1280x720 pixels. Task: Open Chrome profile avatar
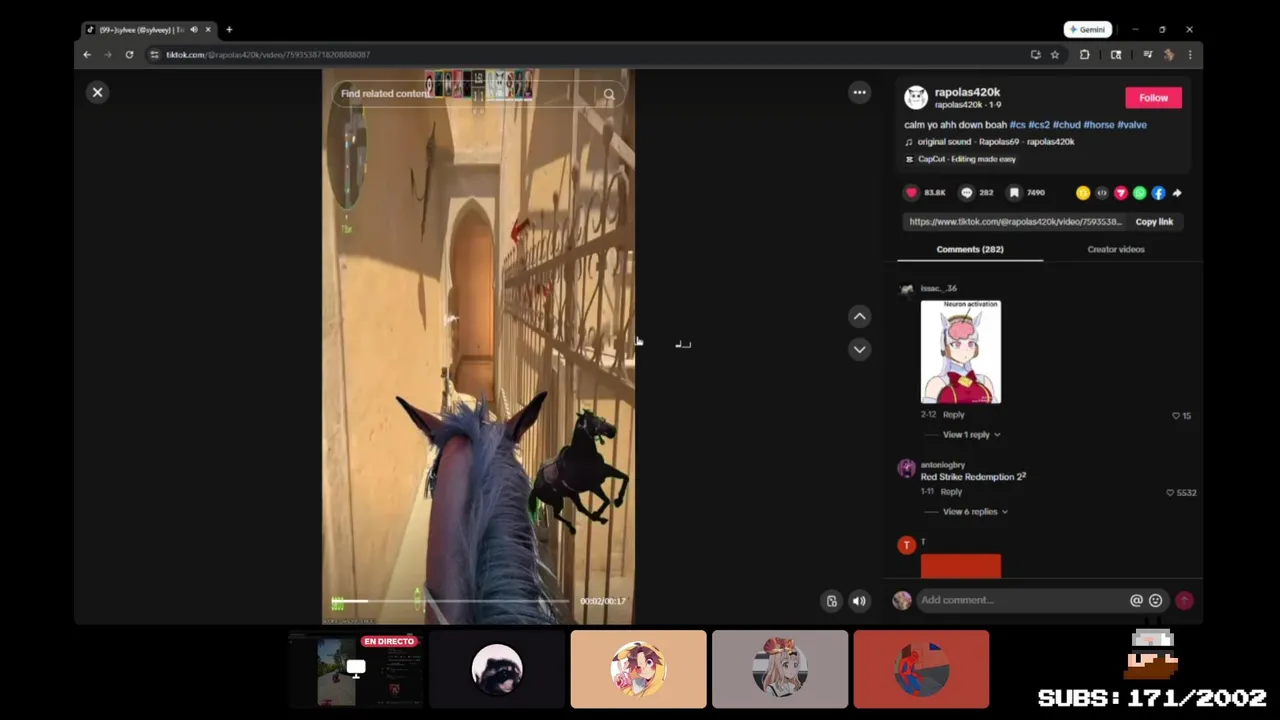(x=1169, y=55)
